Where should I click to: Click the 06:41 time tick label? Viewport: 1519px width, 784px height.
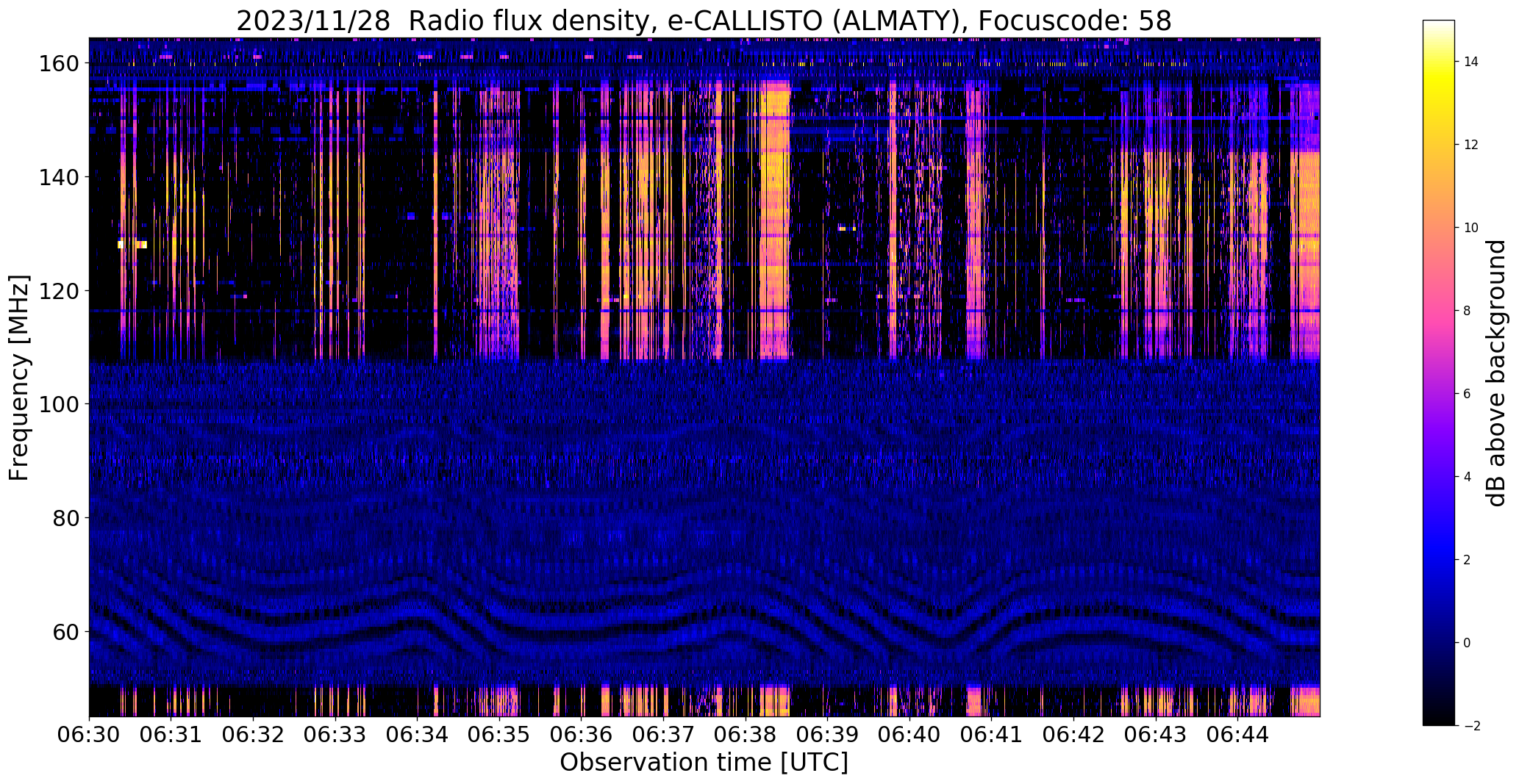point(992,734)
